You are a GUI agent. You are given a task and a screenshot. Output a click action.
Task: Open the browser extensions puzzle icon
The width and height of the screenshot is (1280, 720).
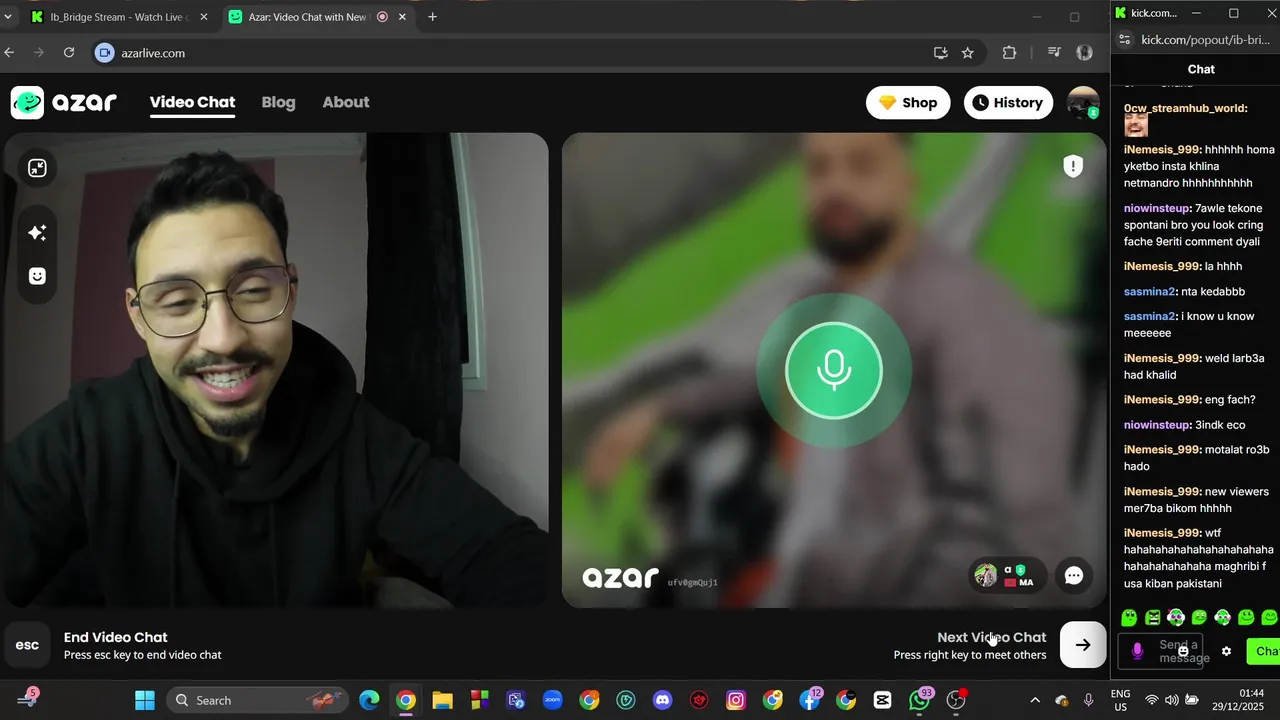(1009, 53)
